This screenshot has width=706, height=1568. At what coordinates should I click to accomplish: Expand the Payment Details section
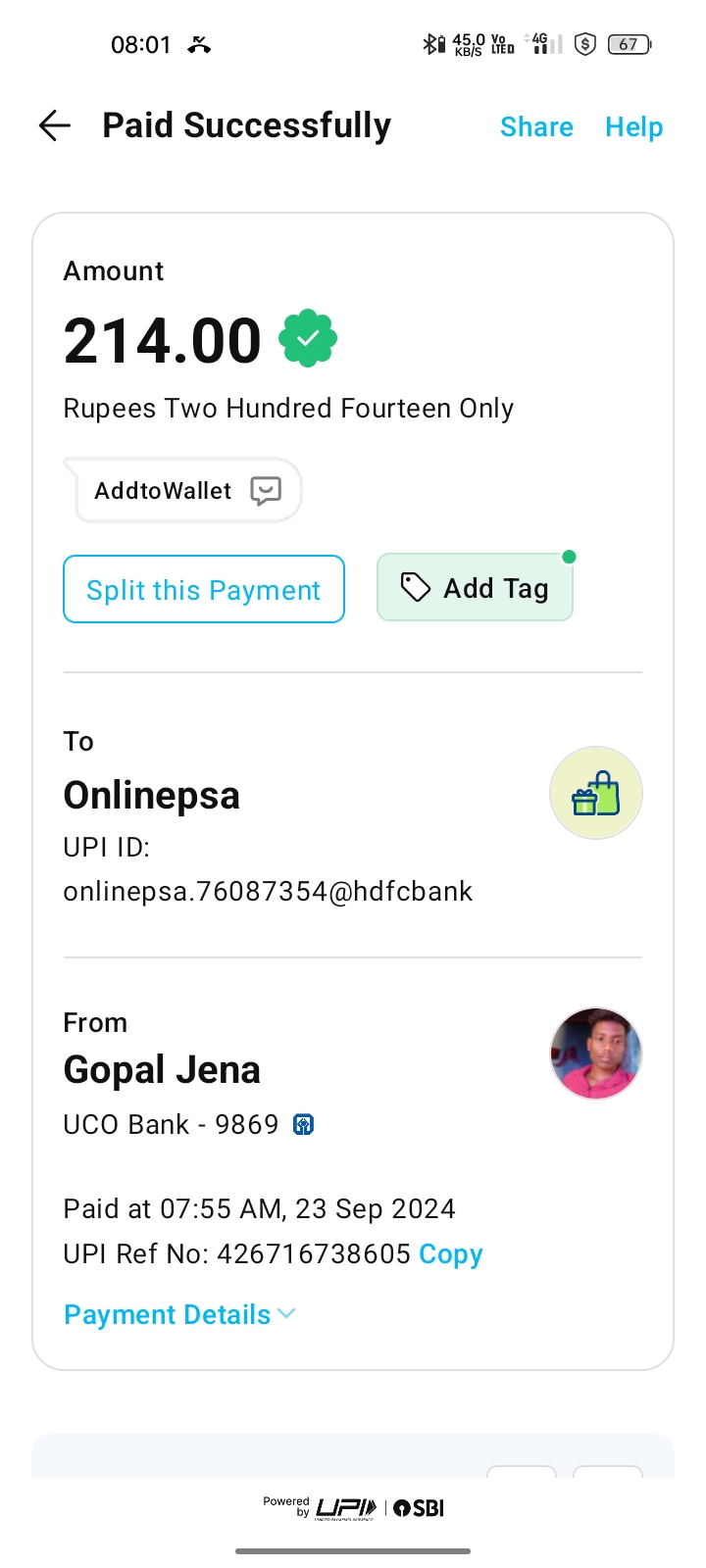pos(168,1314)
